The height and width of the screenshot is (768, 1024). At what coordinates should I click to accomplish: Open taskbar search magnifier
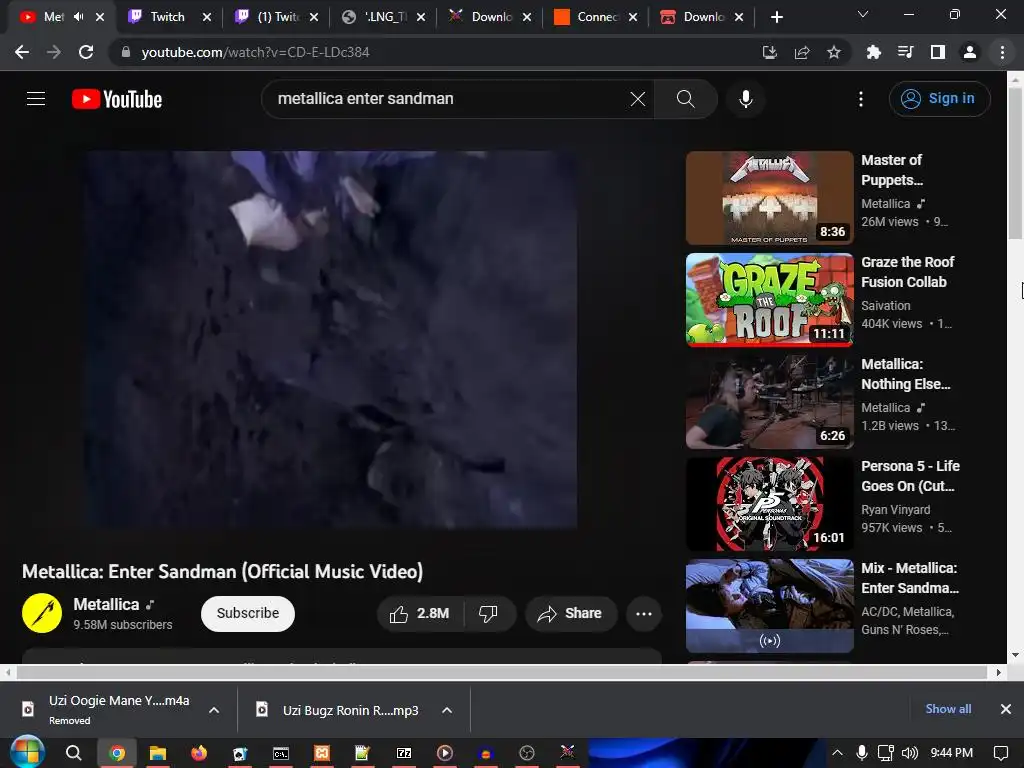coord(74,753)
